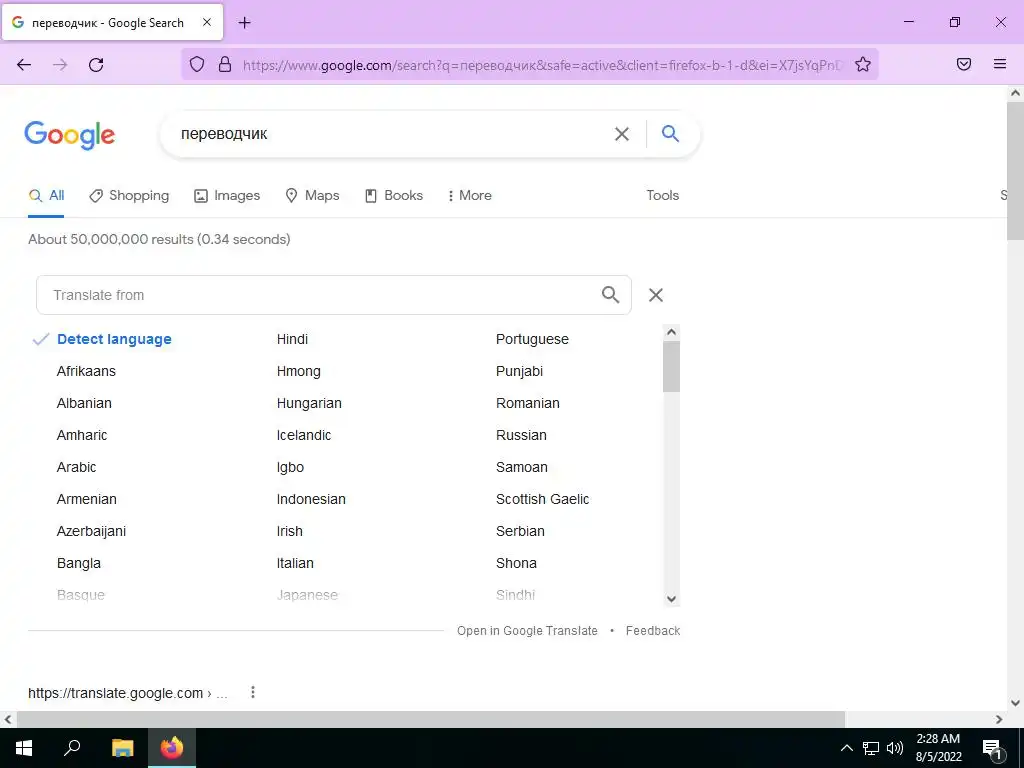Select Detect language option
Viewport: 1024px width, 768px height.
tap(114, 339)
